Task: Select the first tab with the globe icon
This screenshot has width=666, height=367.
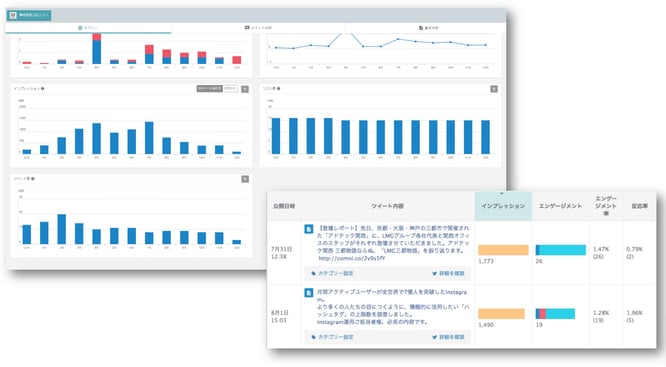Action: (88, 28)
